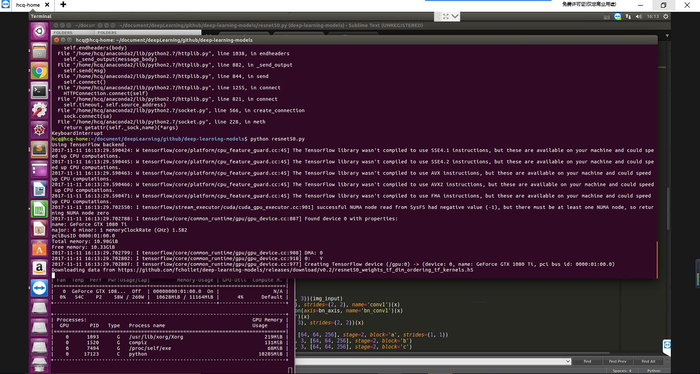The height and width of the screenshot is (374, 700).
Task: Click the Python syntax label in Sublime status bar
Action: click(x=653, y=370)
